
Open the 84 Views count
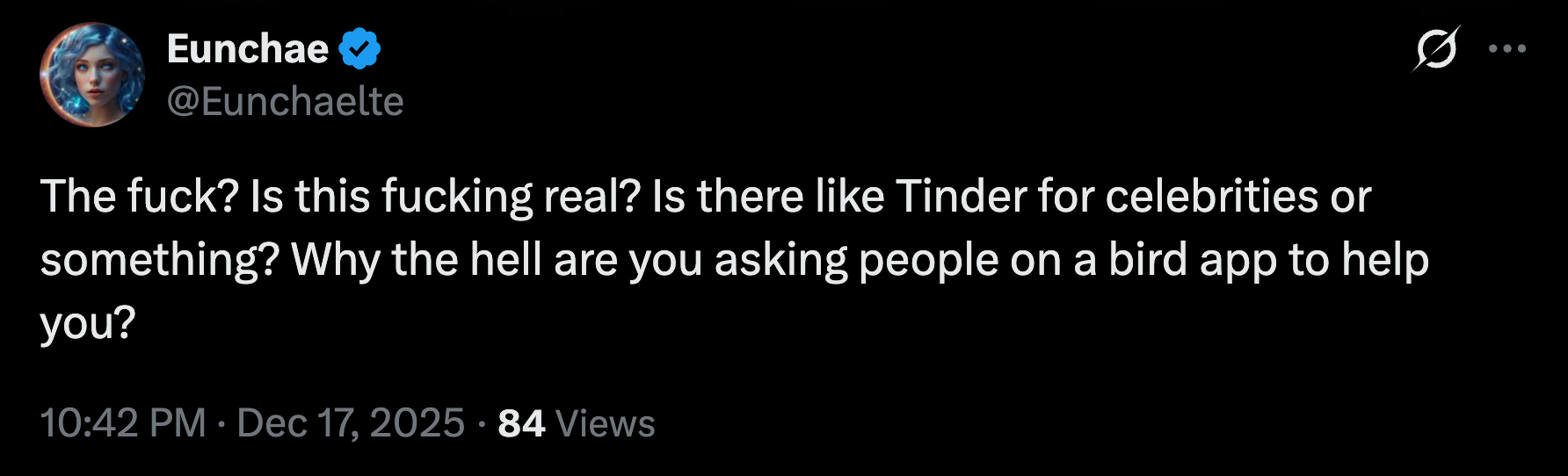coord(521,423)
